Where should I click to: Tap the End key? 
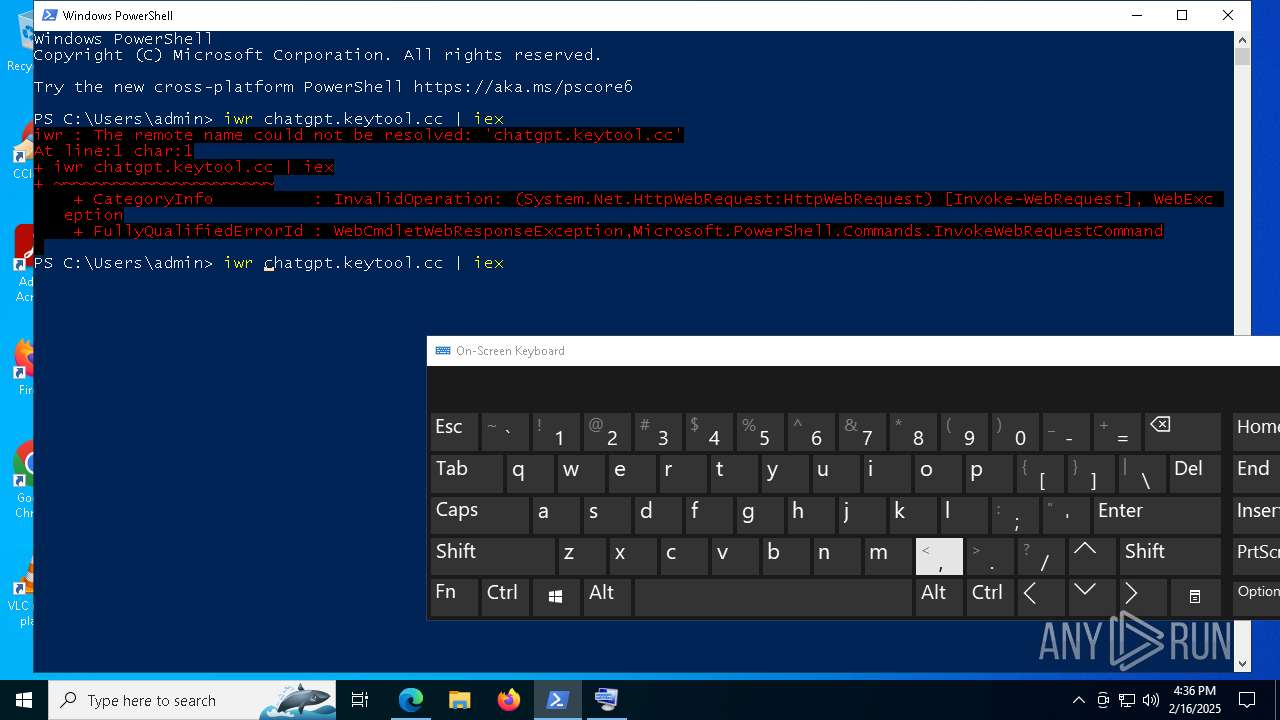(x=1256, y=473)
